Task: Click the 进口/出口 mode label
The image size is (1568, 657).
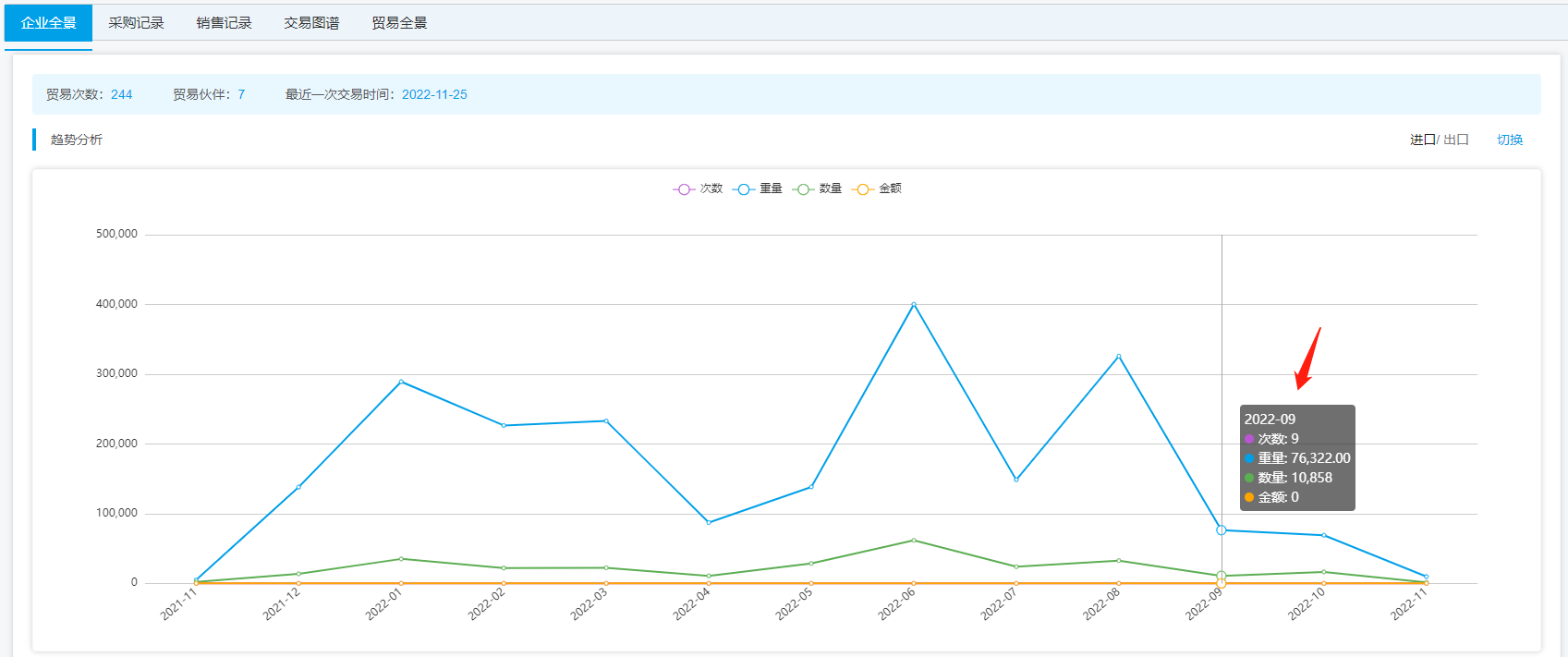Action: 1439,140
